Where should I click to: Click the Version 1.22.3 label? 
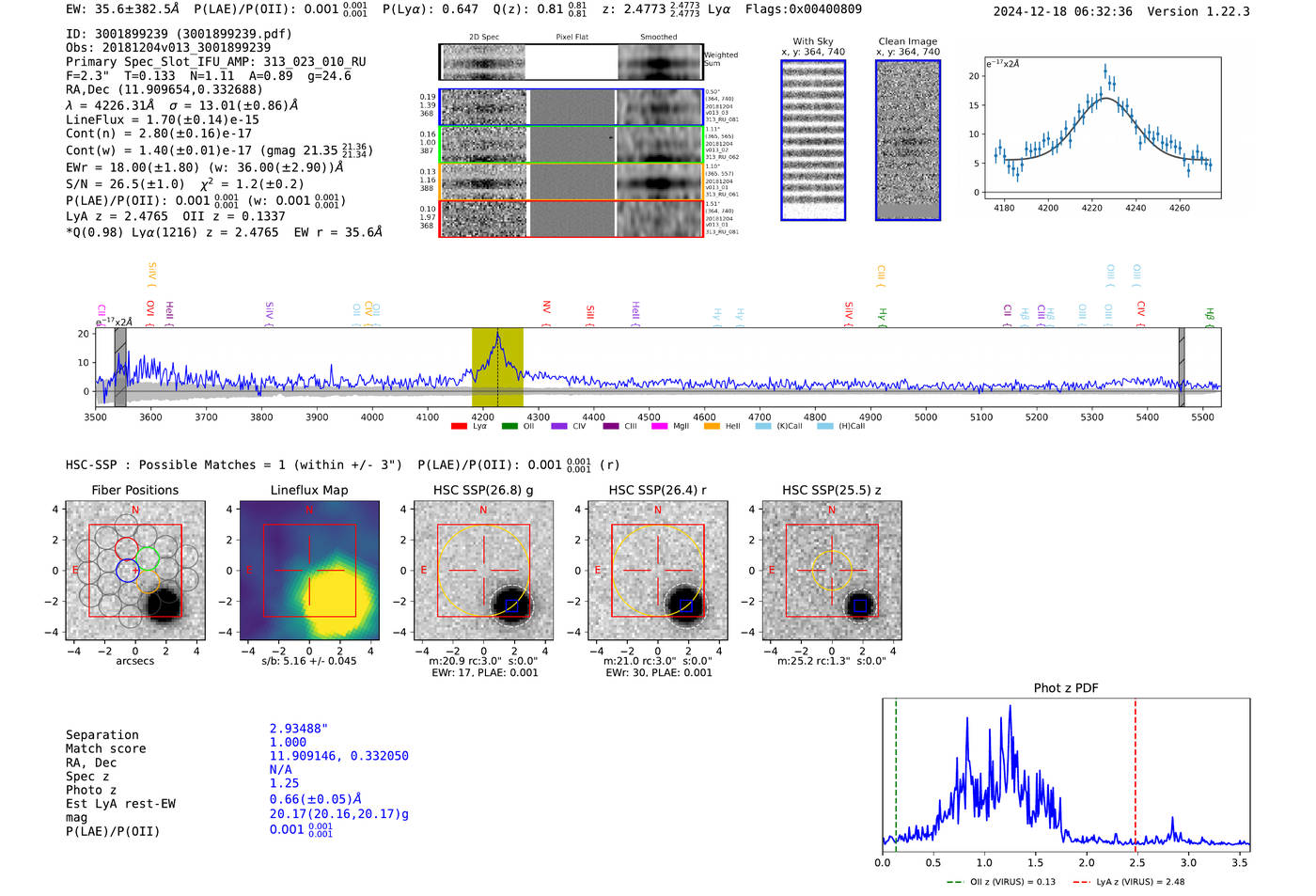click(x=1198, y=11)
